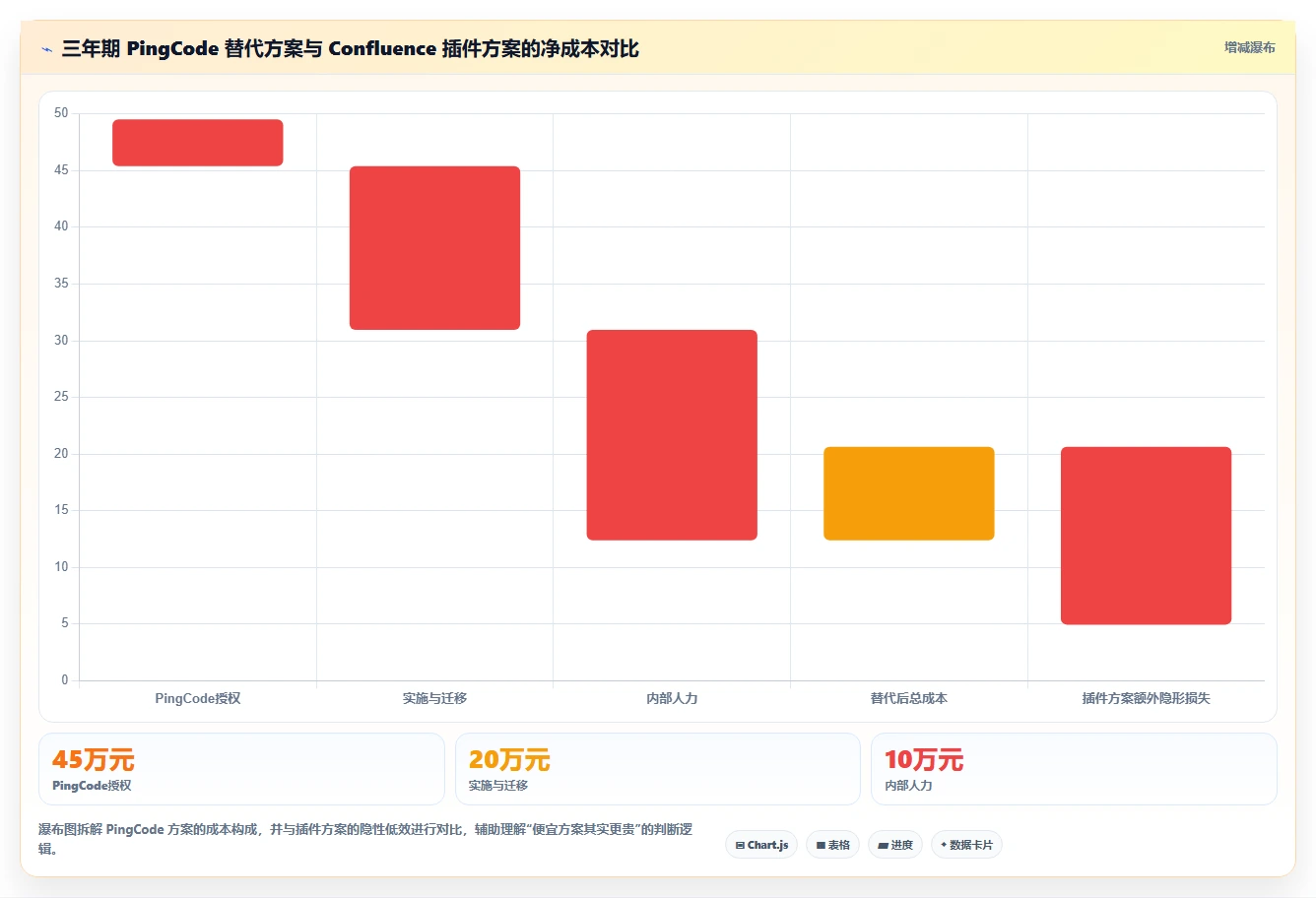Click the 表格 tag chip
The image size is (1316, 898).
[x=832, y=845]
